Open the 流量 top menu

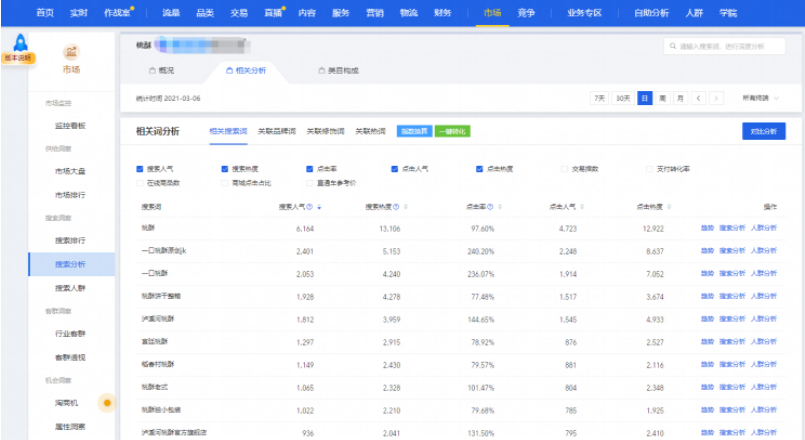tap(171, 13)
